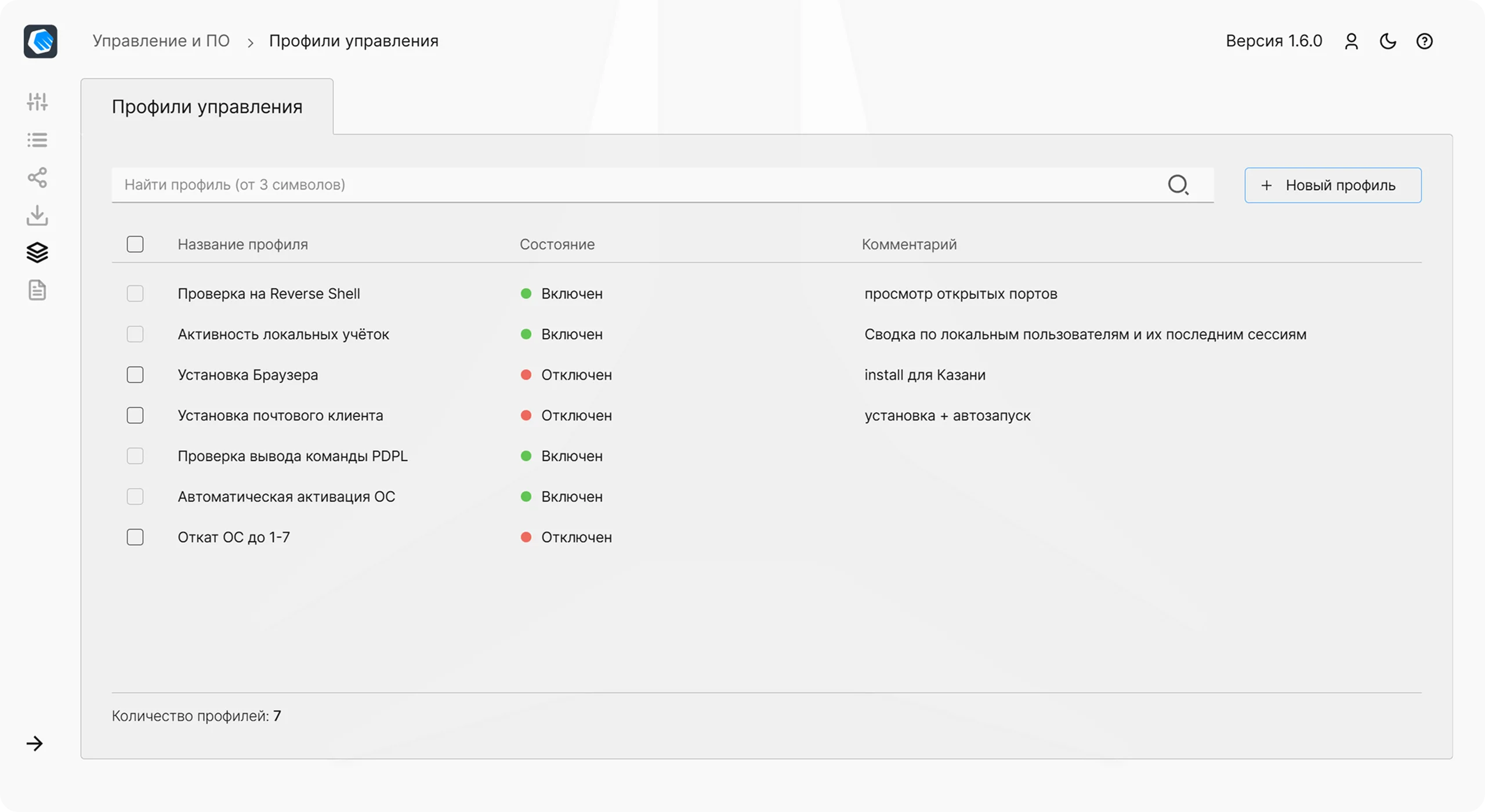Check the Проверка вывода команды PDPL checkbox
This screenshot has height=812, width=1485.
click(x=135, y=456)
